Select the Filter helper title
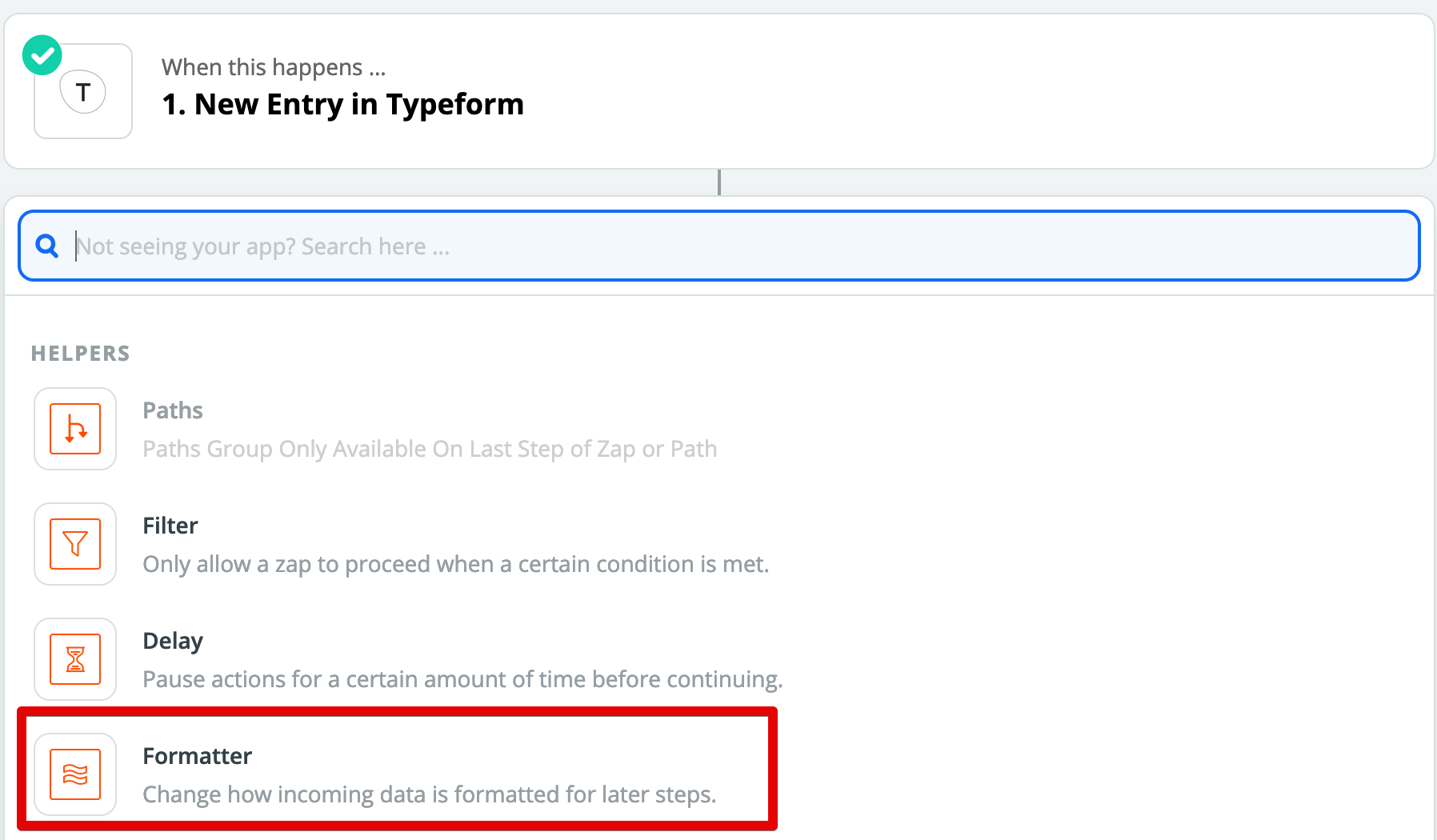 pos(170,526)
